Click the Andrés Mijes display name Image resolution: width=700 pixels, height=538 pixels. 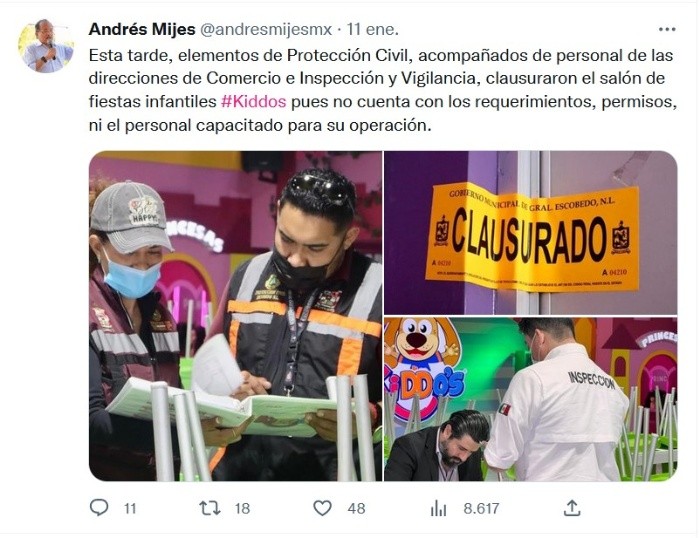142,29
